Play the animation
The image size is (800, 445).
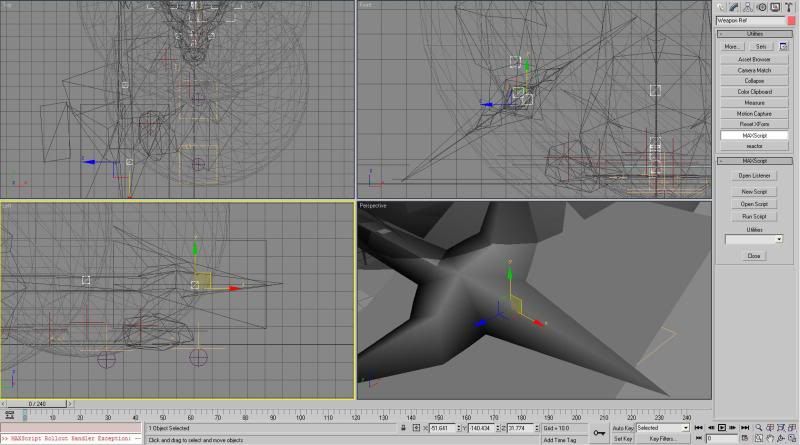tap(722, 428)
